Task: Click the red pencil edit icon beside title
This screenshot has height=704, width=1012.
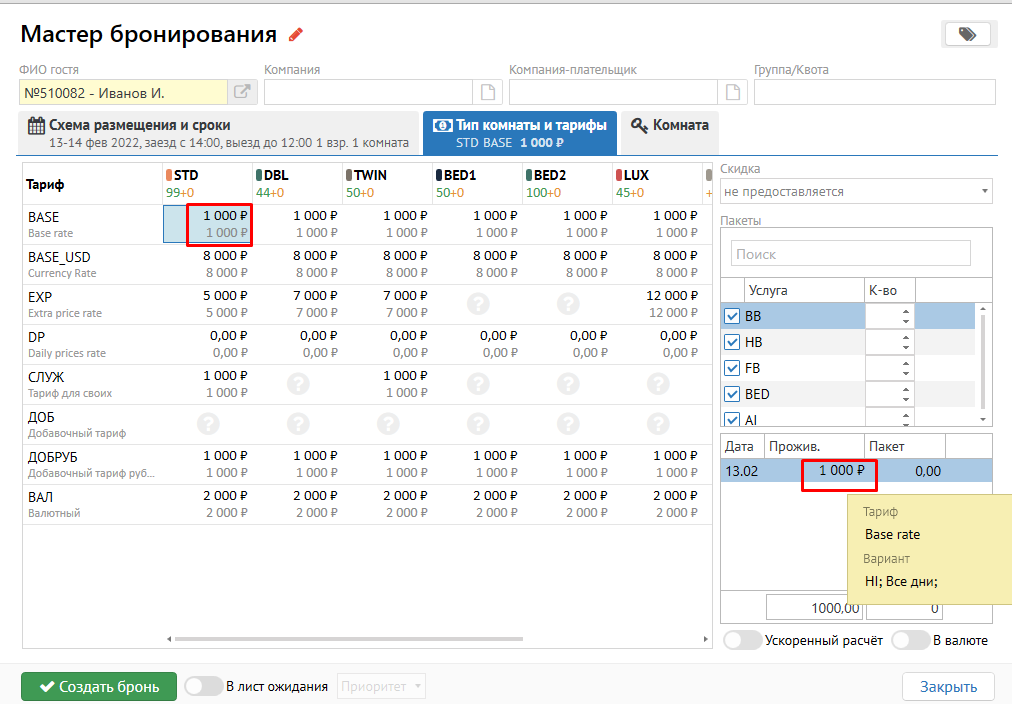Action: click(x=295, y=35)
